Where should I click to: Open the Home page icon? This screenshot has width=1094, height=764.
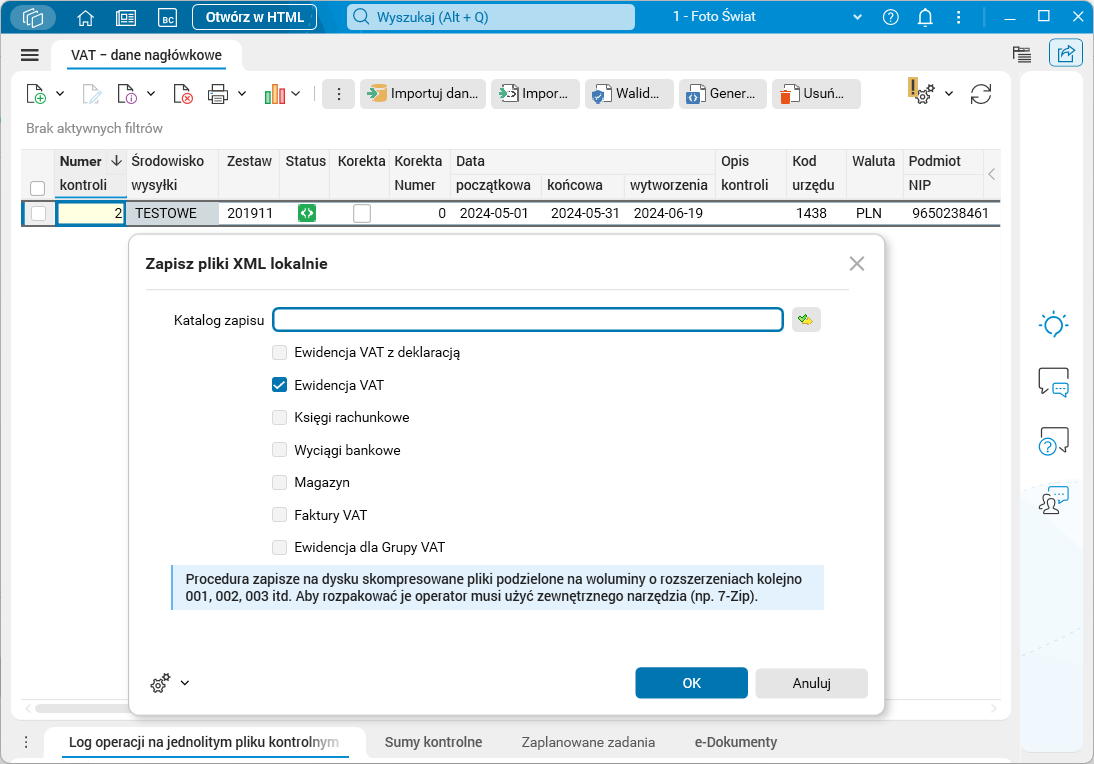click(85, 17)
